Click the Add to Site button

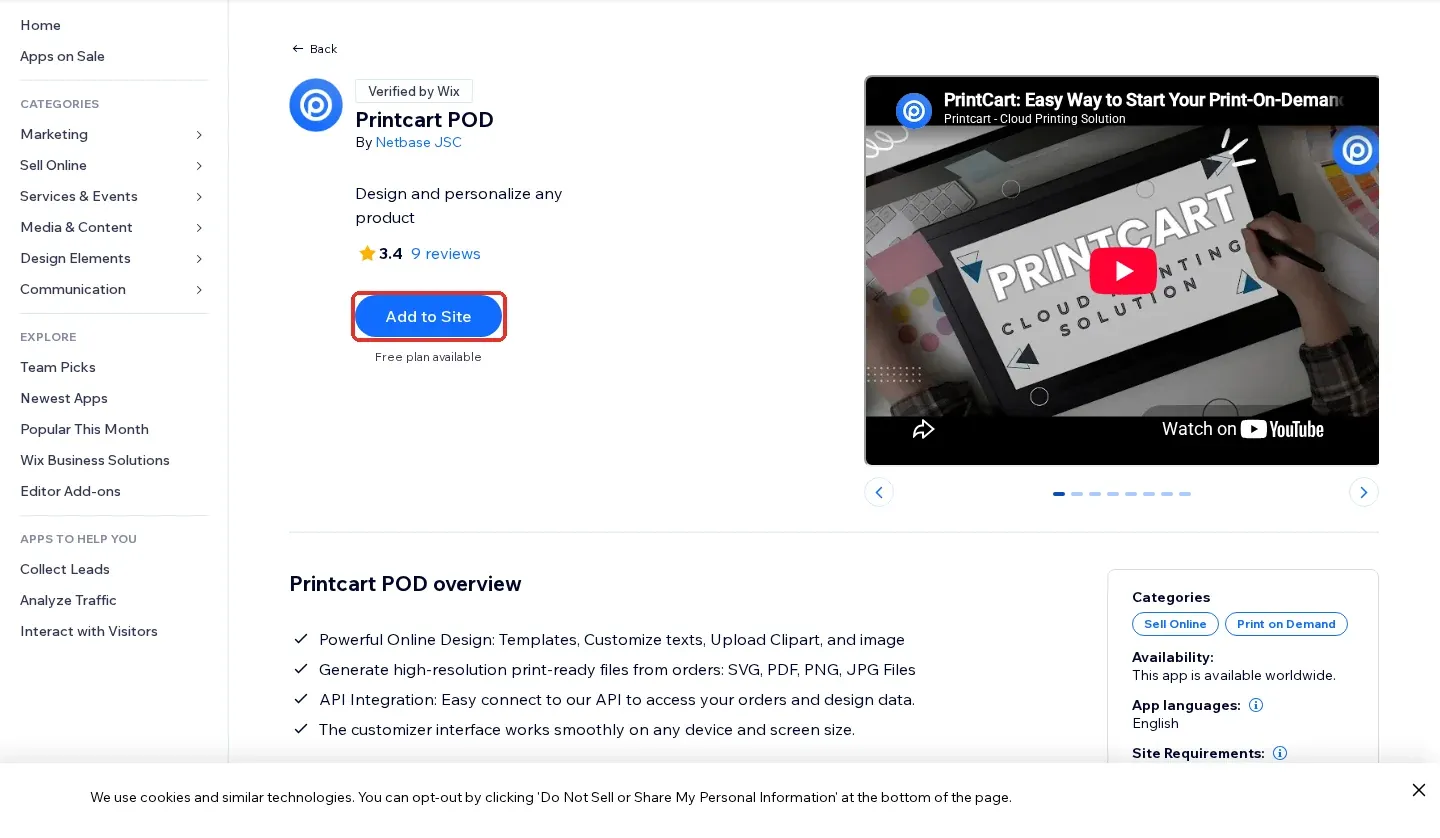point(428,316)
